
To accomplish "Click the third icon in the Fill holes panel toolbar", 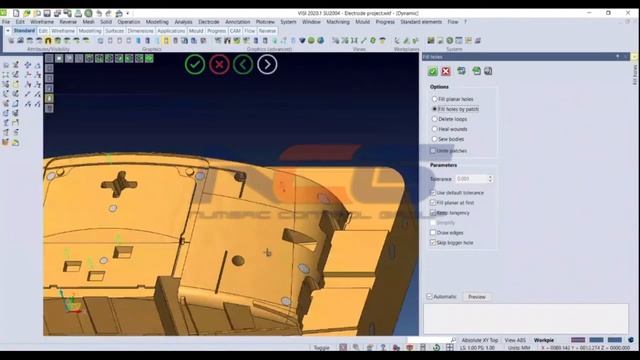I will coord(461,71).
